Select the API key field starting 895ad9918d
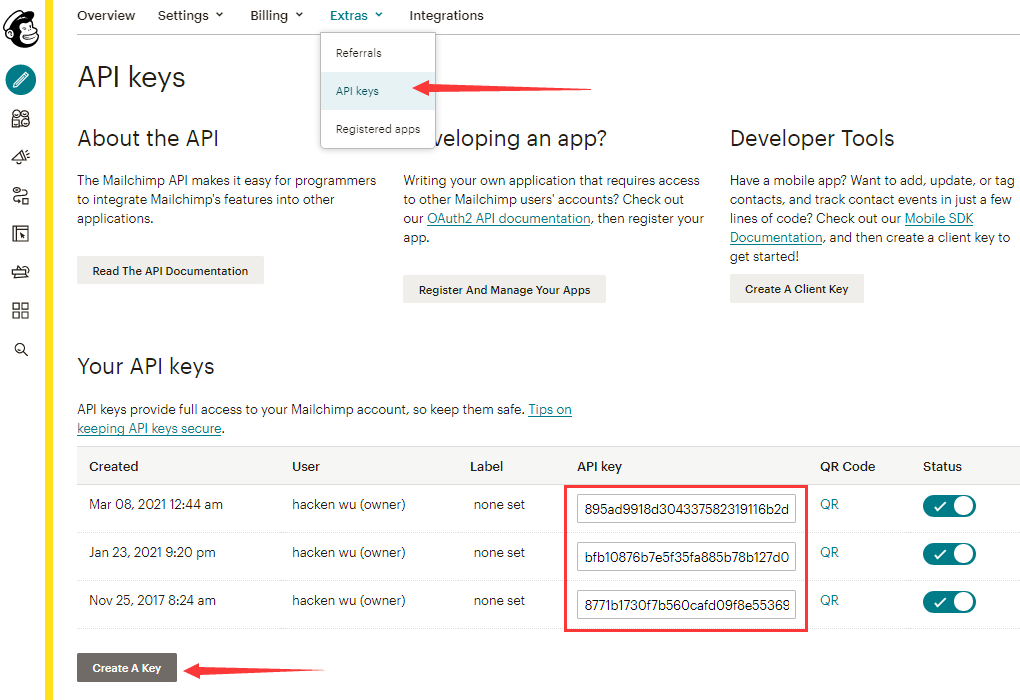The width and height of the screenshot is (1020, 700). [x=686, y=509]
